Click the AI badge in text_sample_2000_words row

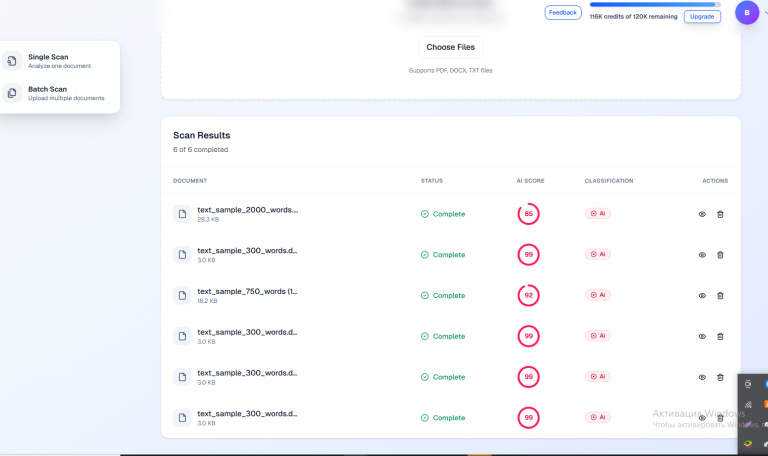coord(598,214)
